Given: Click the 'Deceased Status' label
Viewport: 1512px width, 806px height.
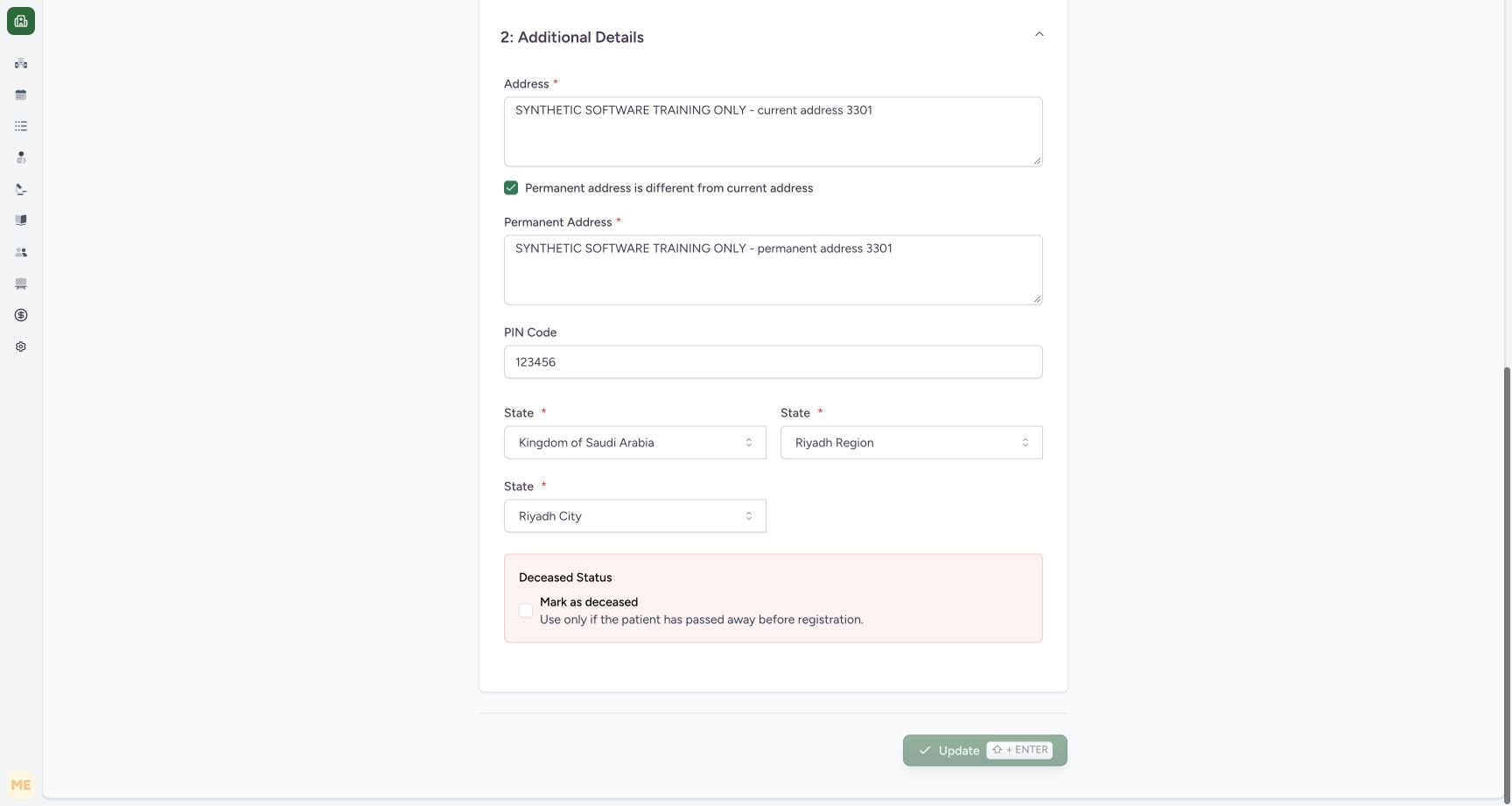Looking at the screenshot, I should pos(565,578).
